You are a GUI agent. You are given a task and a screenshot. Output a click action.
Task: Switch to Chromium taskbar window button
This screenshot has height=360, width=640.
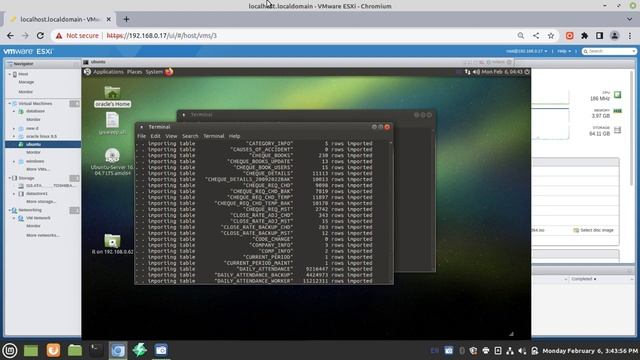tap(118, 350)
